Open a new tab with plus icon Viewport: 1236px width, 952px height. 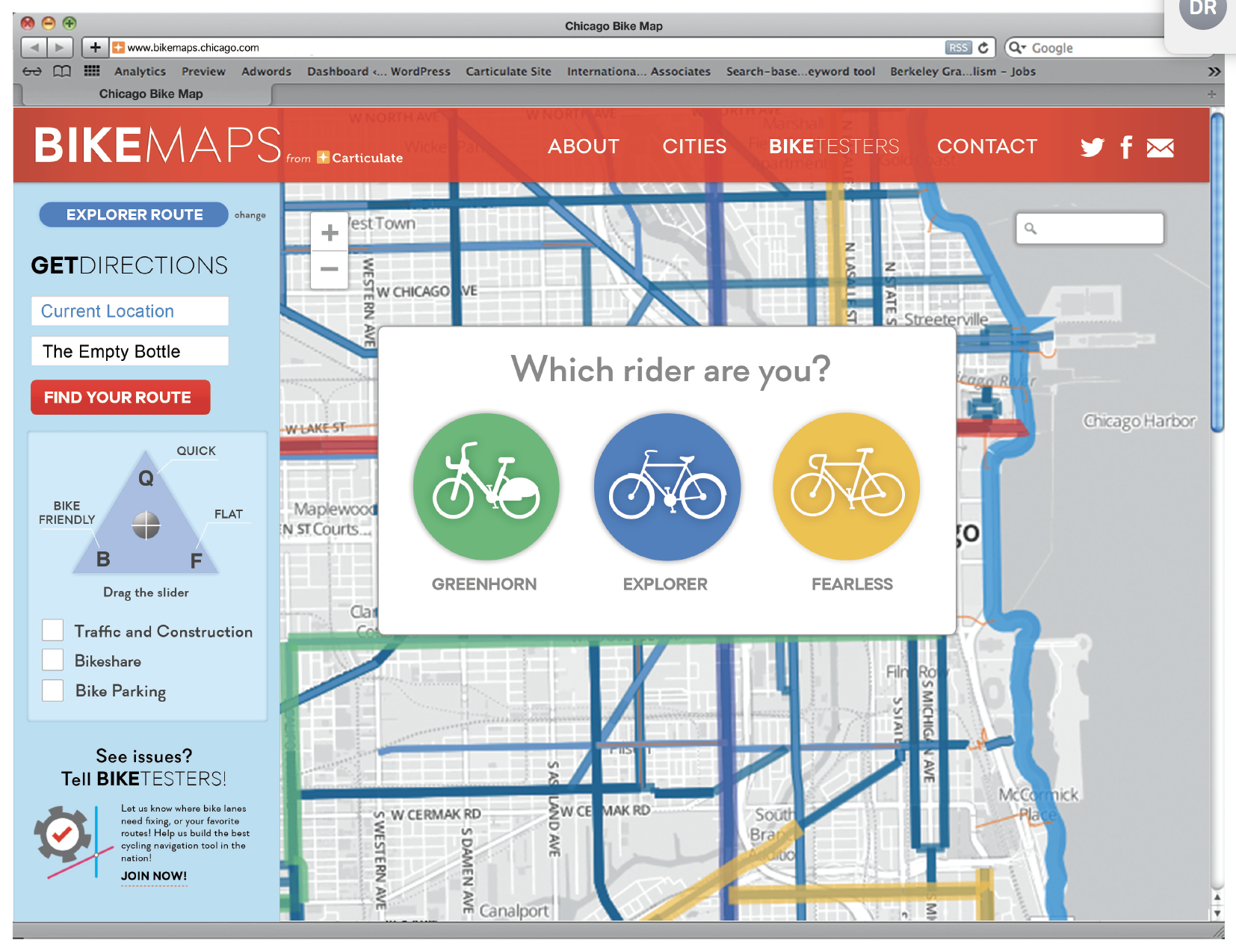pos(1211,94)
